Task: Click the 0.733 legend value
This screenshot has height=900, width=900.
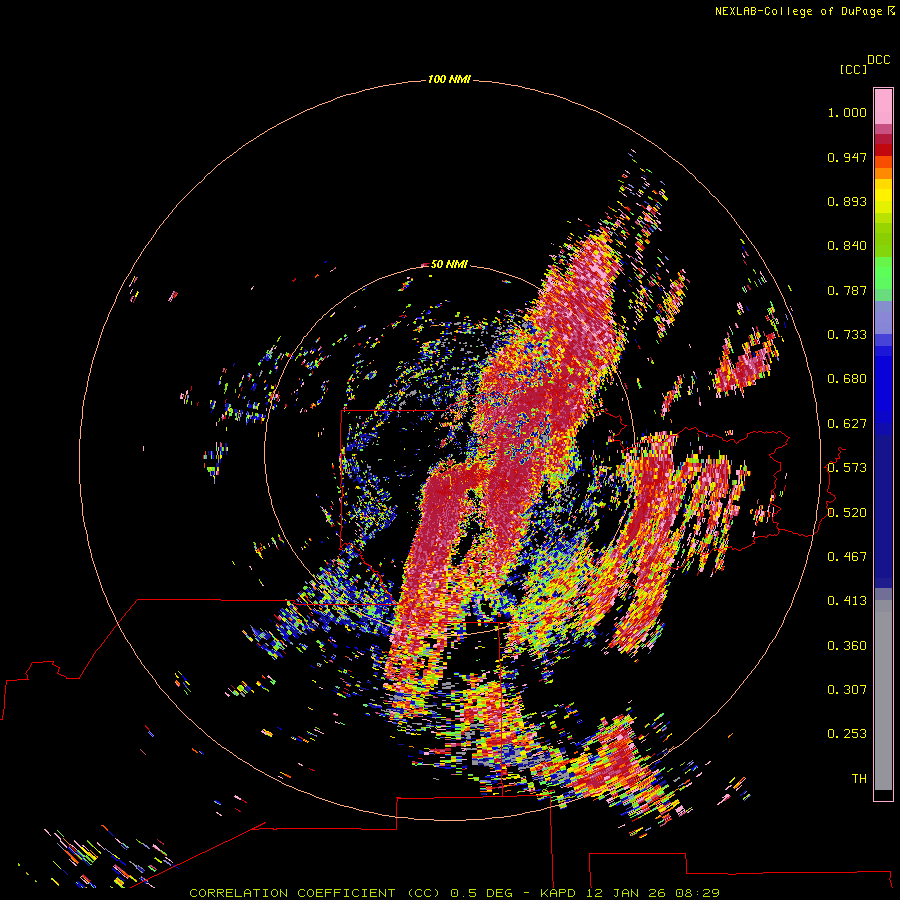Action: (x=847, y=335)
